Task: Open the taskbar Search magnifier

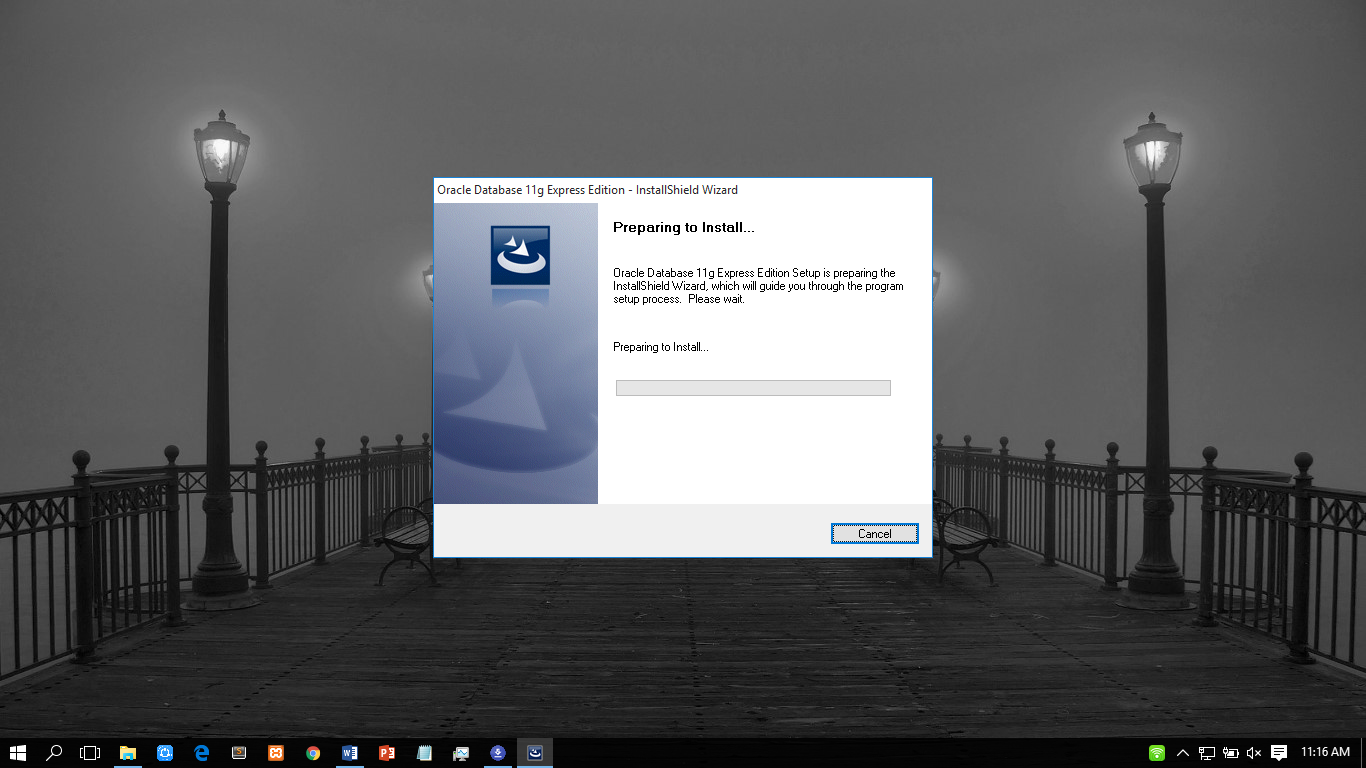Action: pos(55,753)
